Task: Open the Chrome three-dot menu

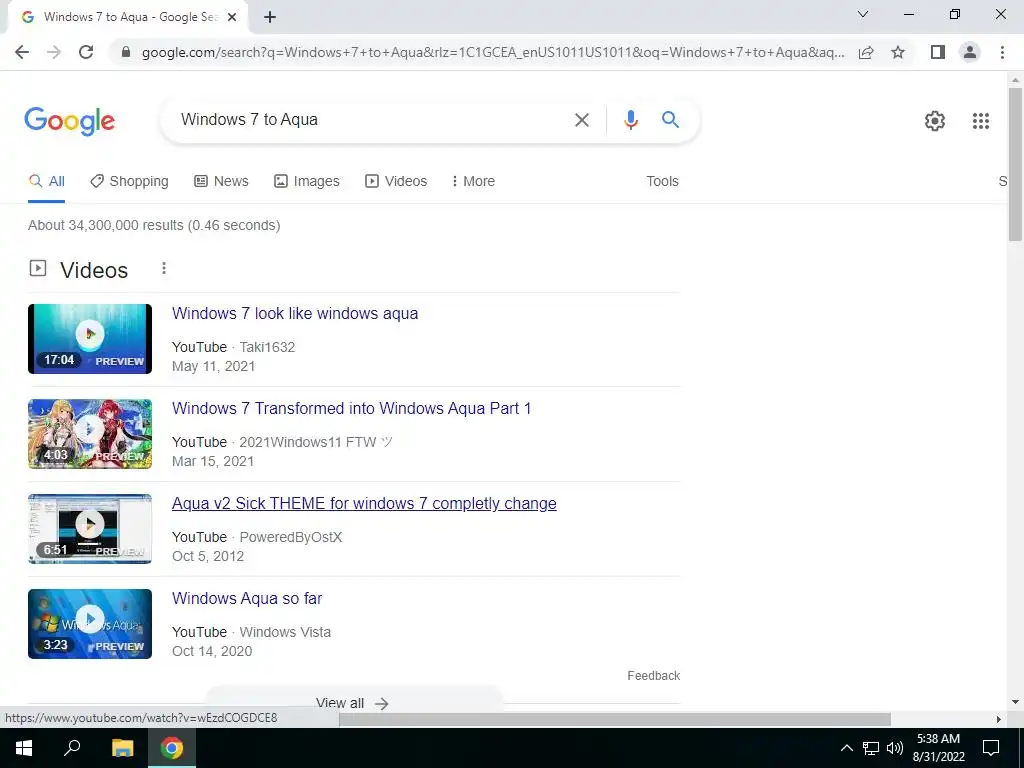Action: [1002, 52]
